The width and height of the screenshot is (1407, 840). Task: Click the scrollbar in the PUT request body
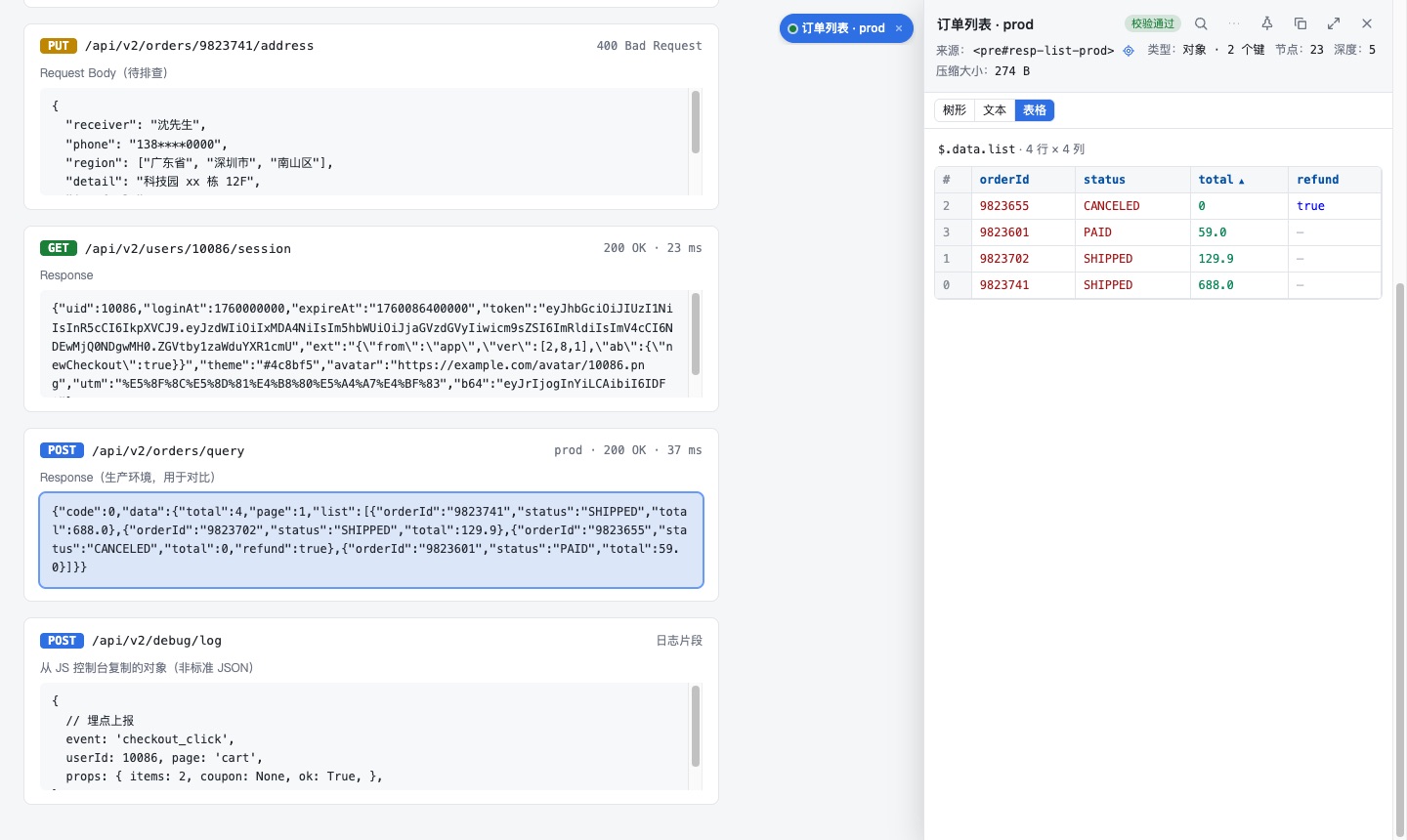tap(696, 122)
